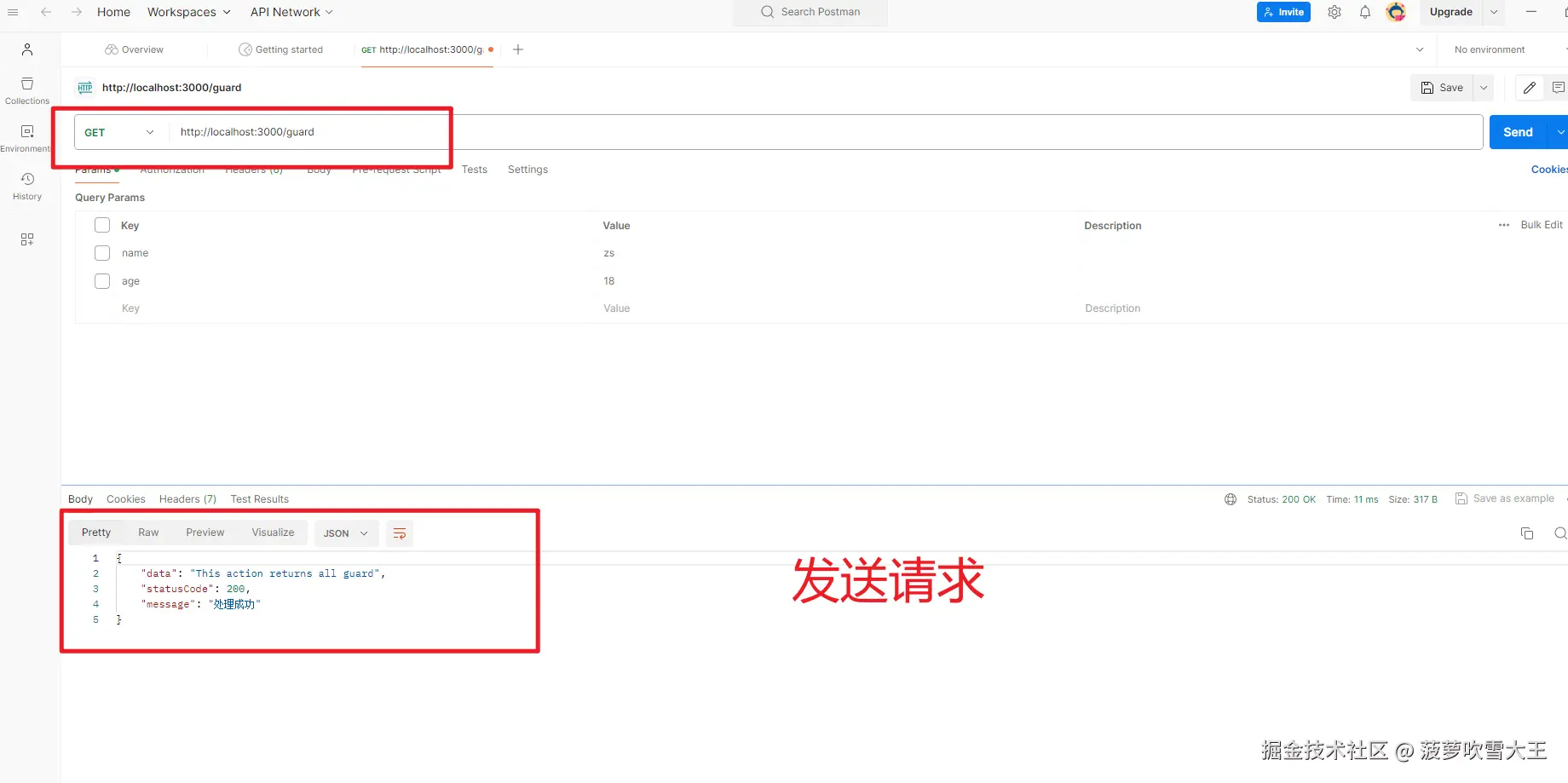Open Postman settings gear
The image size is (1568, 783).
[1334, 12]
